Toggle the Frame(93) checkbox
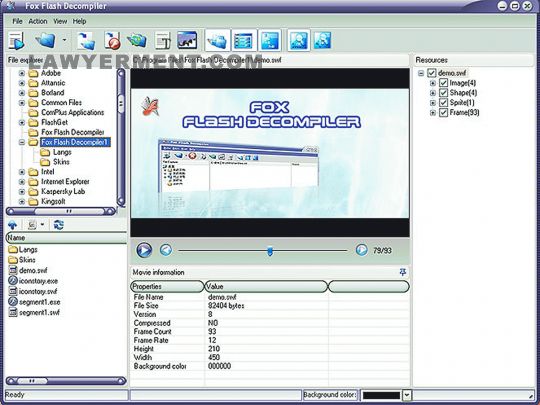 [x=443, y=113]
